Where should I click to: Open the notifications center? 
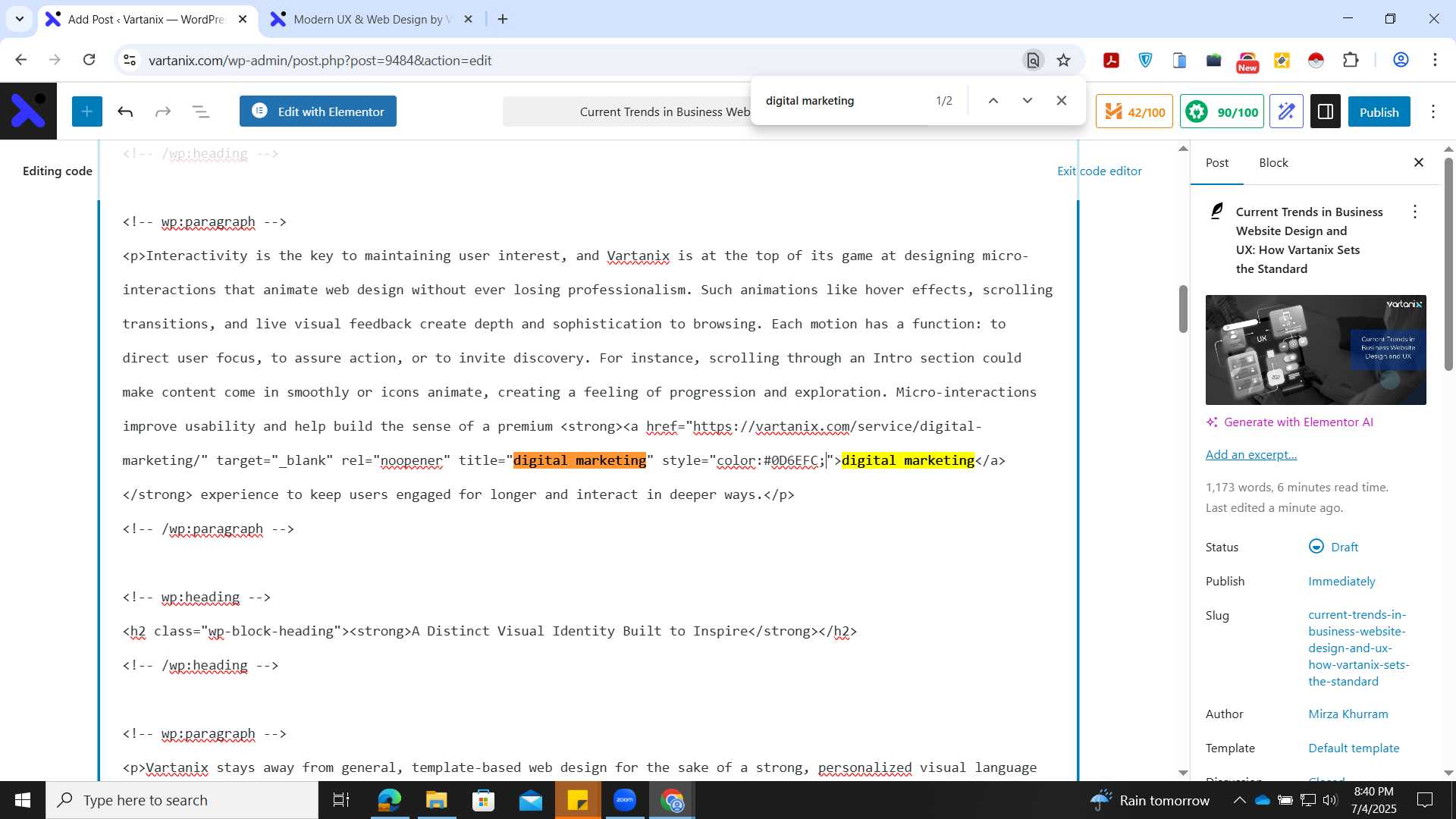(x=1426, y=800)
